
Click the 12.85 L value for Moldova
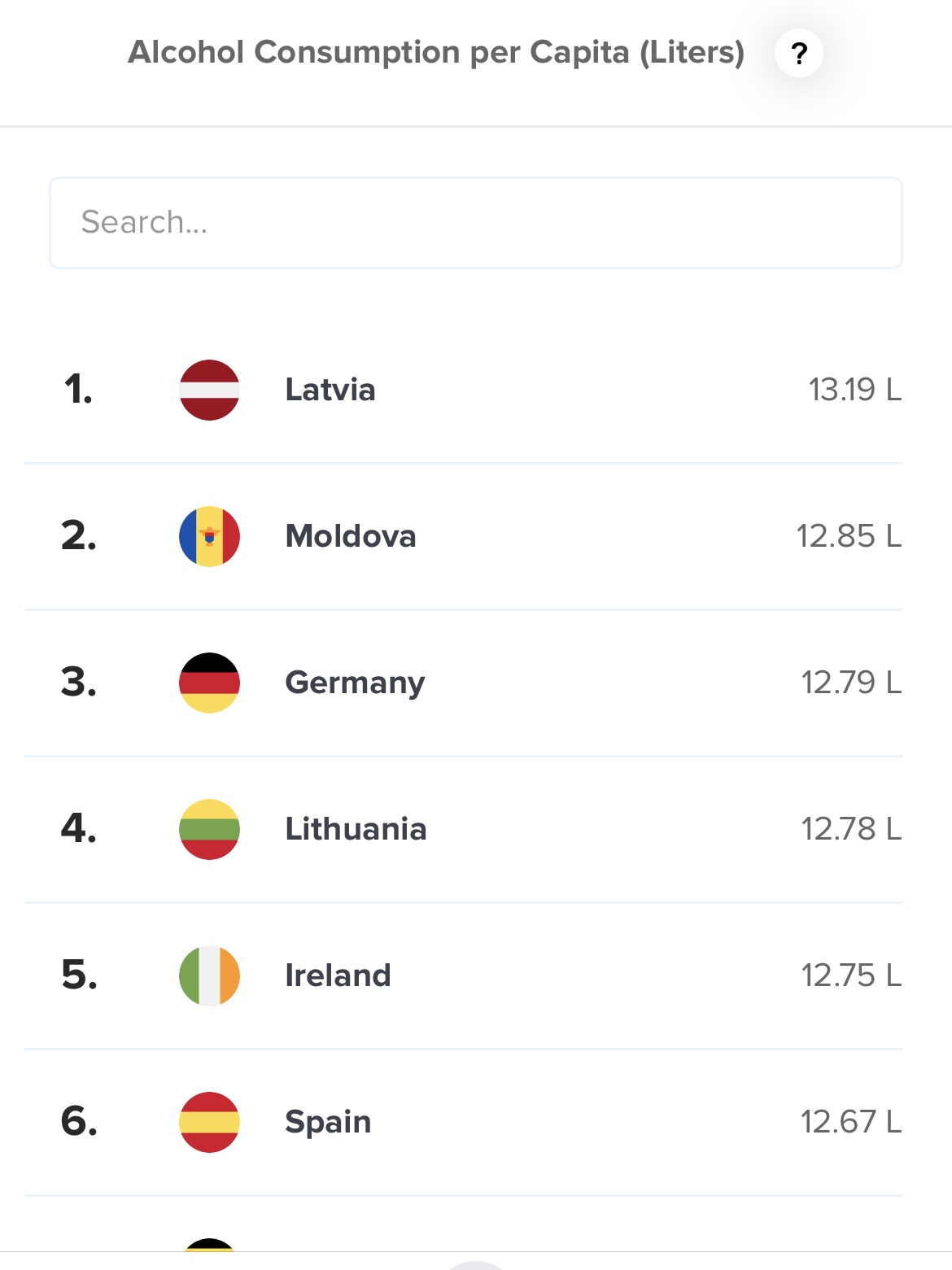click(849, 536)
